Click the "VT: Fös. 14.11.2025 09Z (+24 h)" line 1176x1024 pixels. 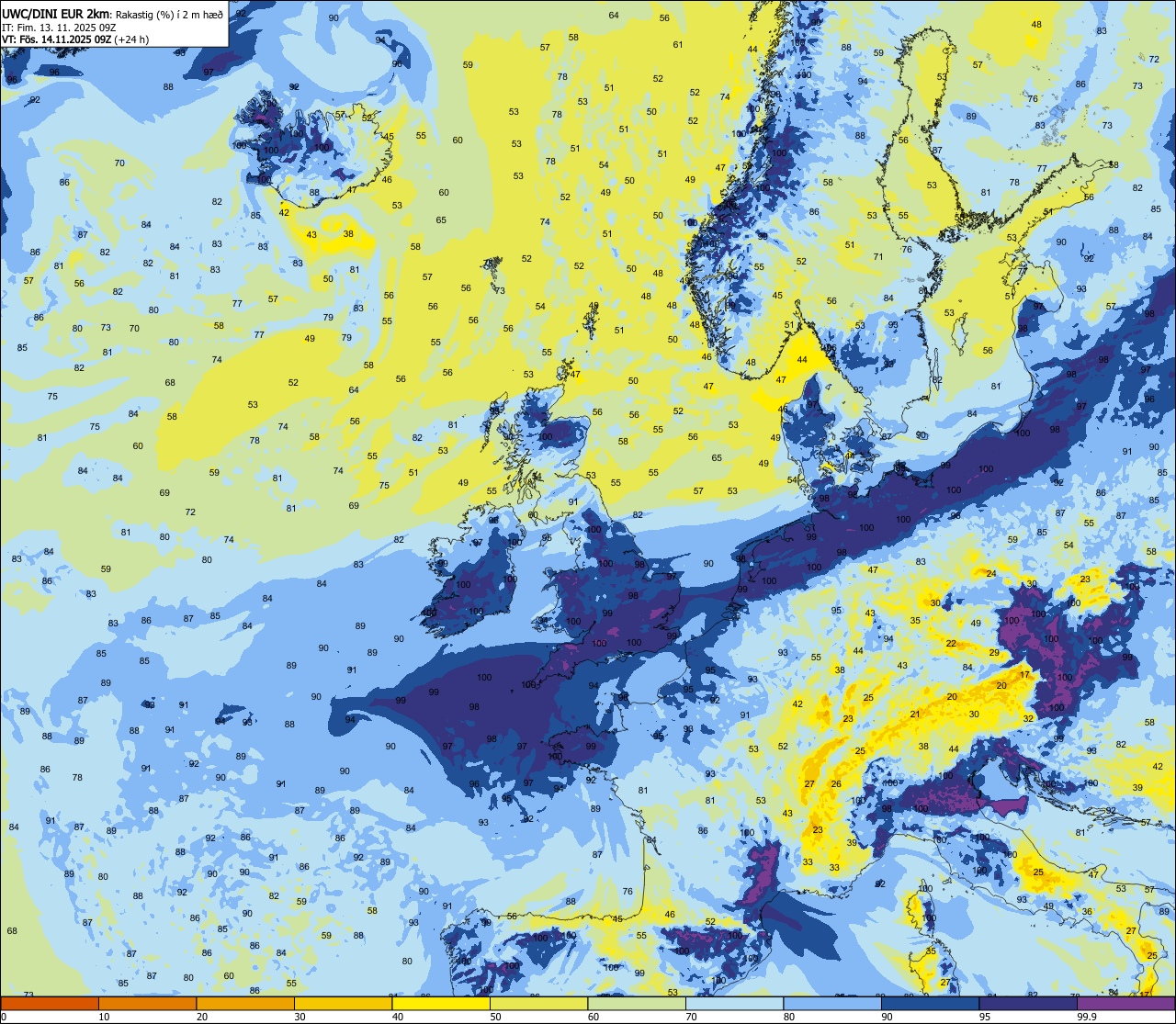[x=75, y=39]
